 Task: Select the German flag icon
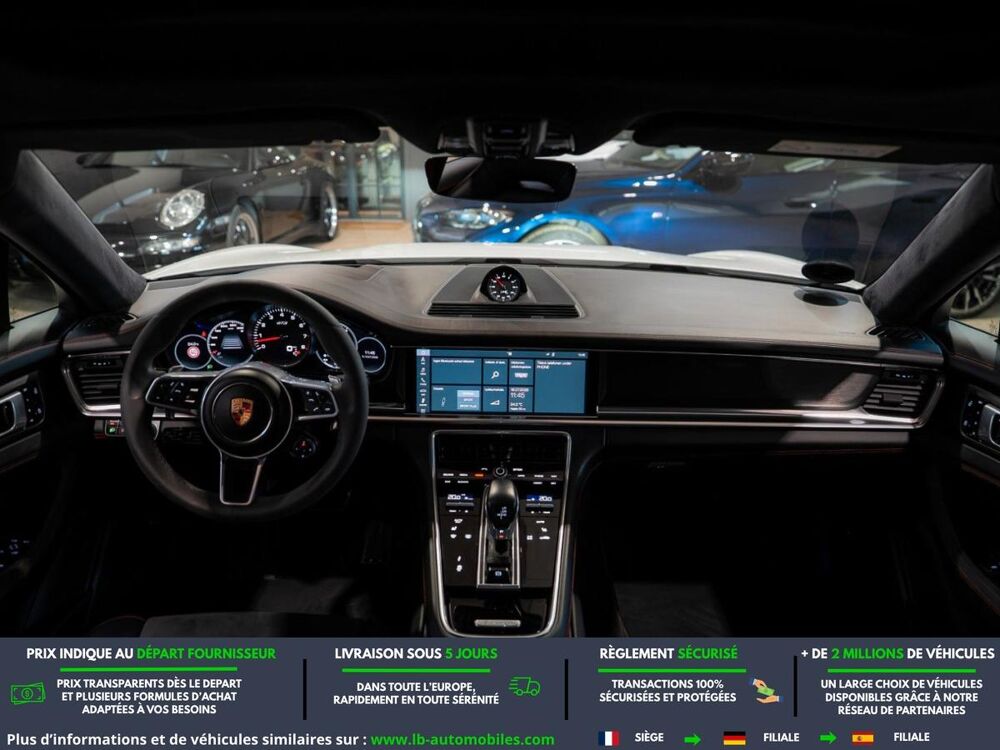click(x=734, y=738)
